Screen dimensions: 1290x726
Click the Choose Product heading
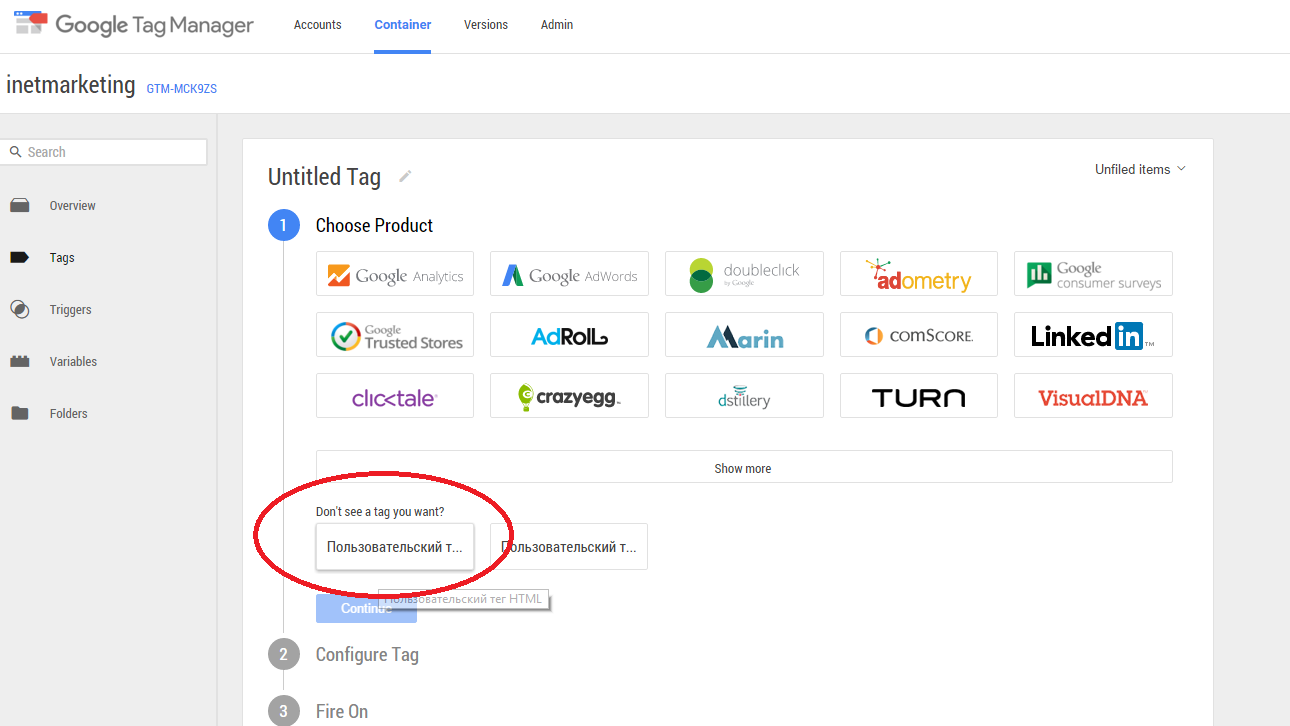374,226
